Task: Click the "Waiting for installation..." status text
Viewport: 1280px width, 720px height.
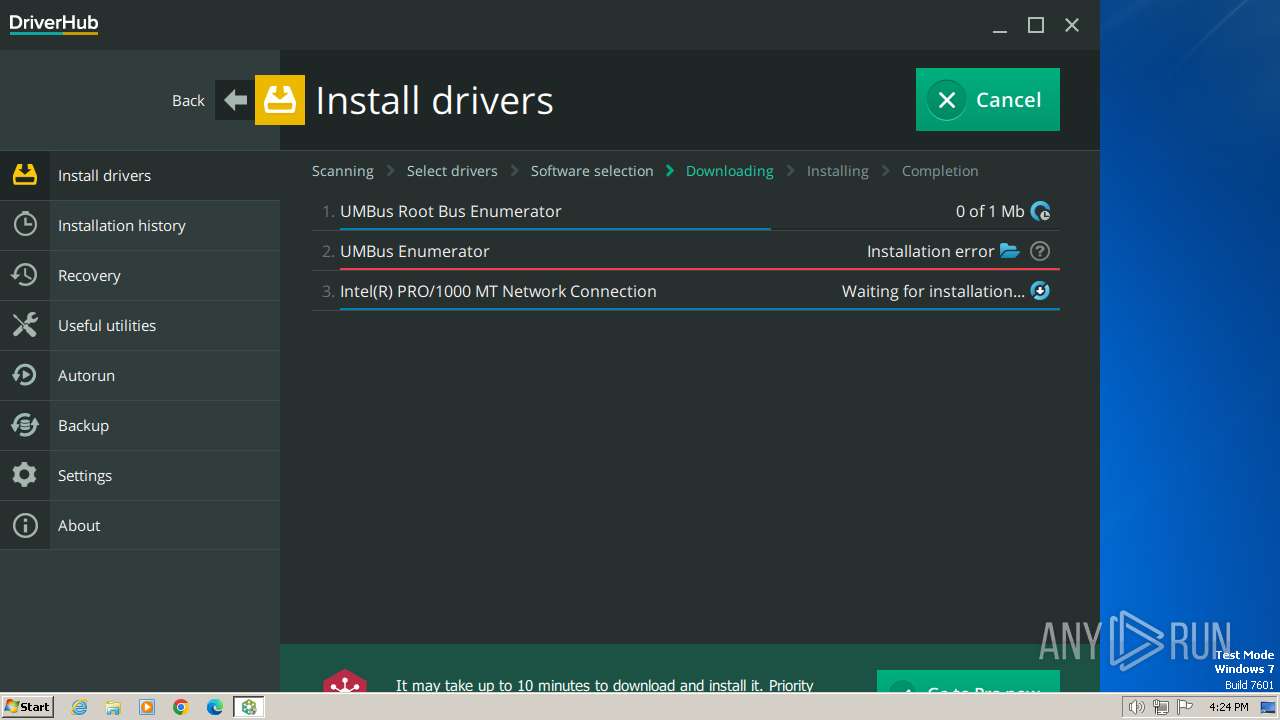Action: point(933,291)
